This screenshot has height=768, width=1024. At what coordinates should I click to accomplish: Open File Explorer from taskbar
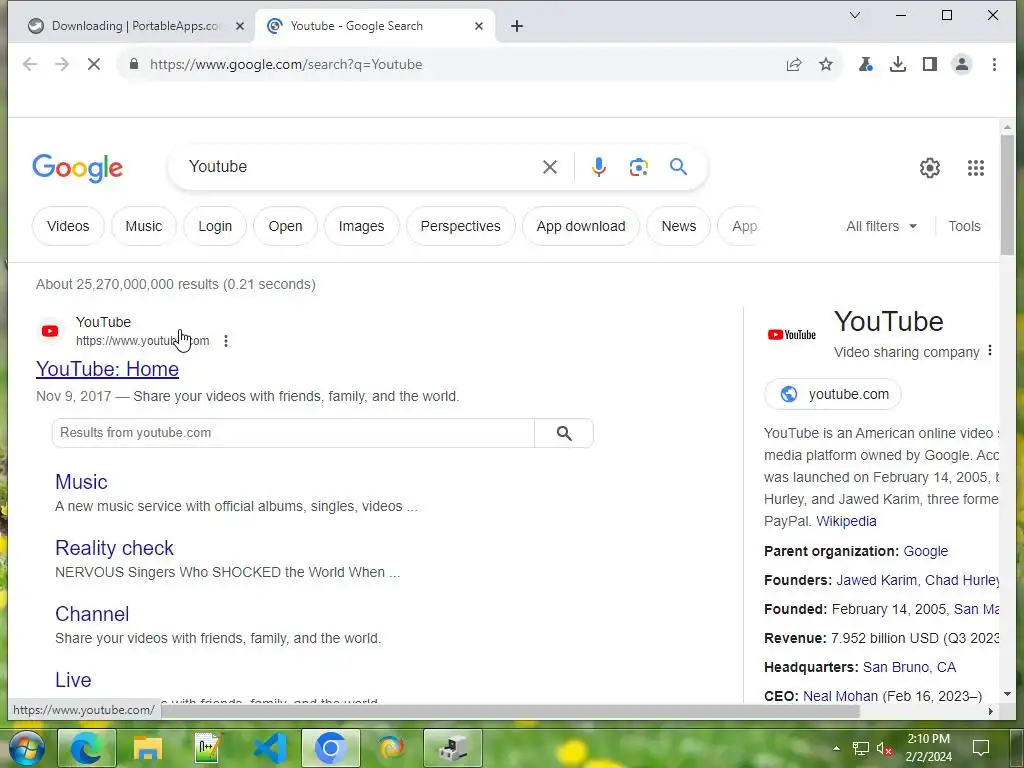(x=148, y=748)
